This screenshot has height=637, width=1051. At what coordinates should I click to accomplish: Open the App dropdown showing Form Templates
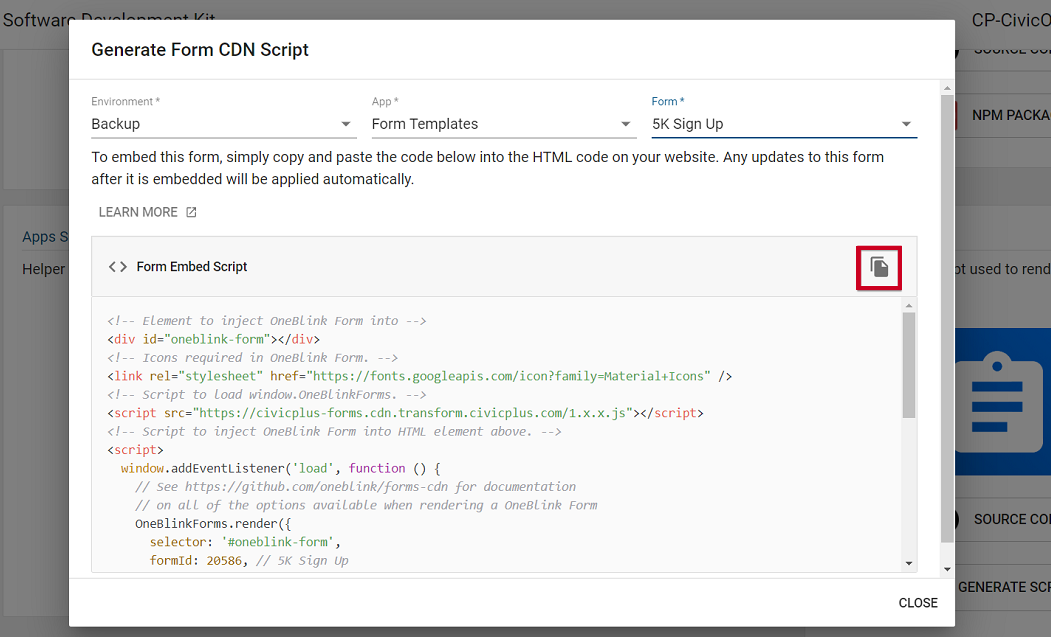point(503,124)
